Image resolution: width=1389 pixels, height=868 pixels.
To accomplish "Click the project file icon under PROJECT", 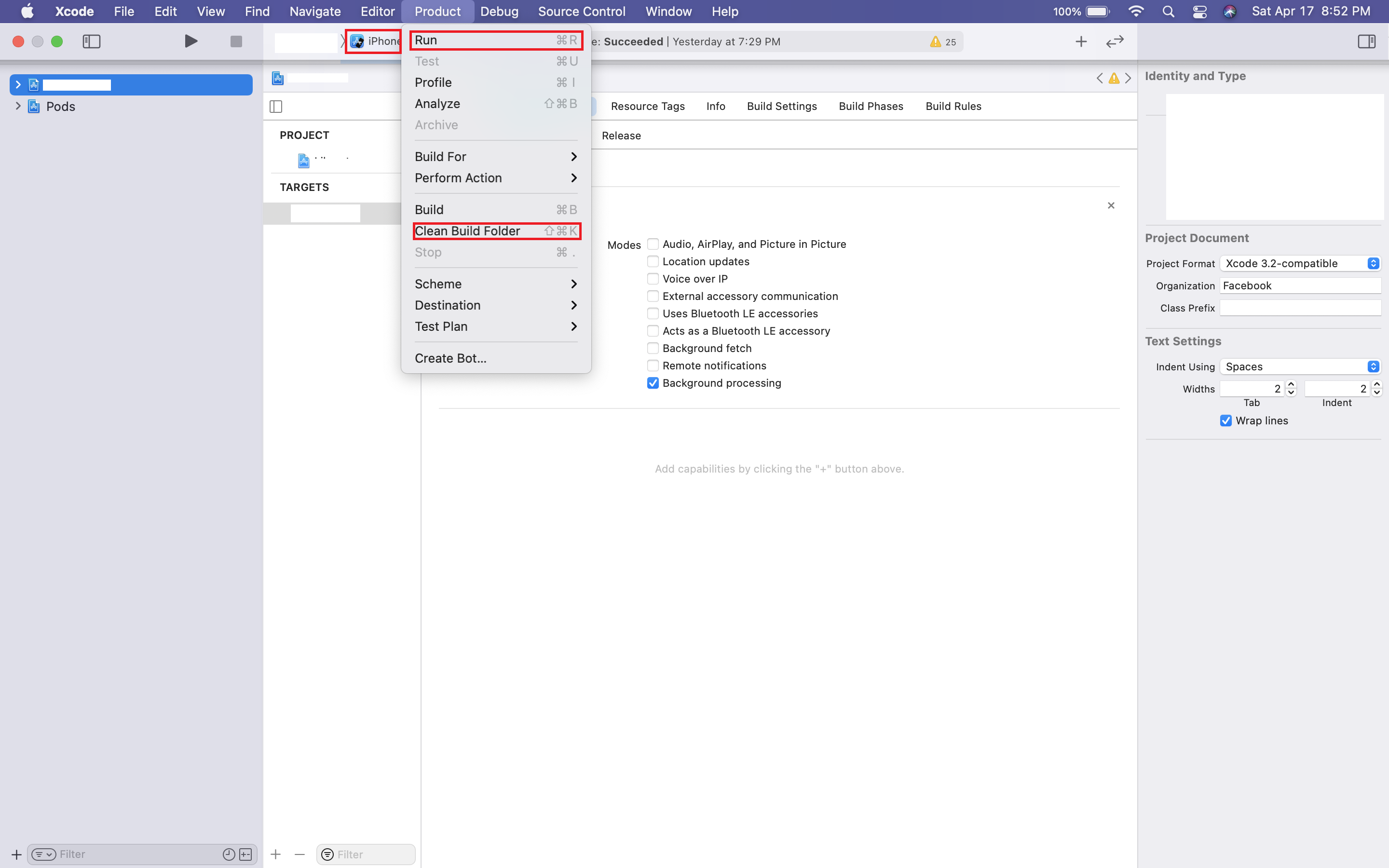I will [304, 161].
